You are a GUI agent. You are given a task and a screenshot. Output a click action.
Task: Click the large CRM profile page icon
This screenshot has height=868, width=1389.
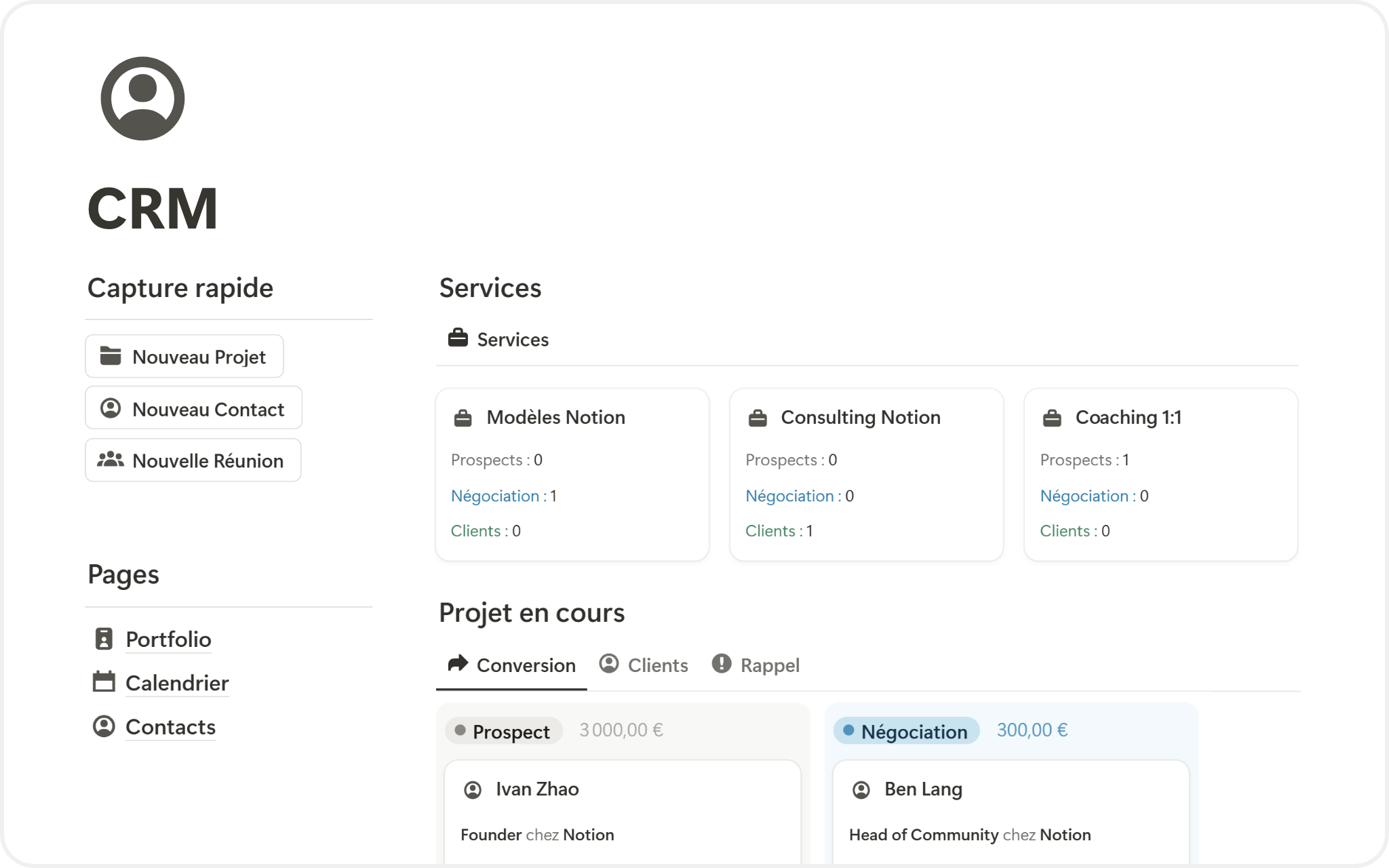[142, 99]
